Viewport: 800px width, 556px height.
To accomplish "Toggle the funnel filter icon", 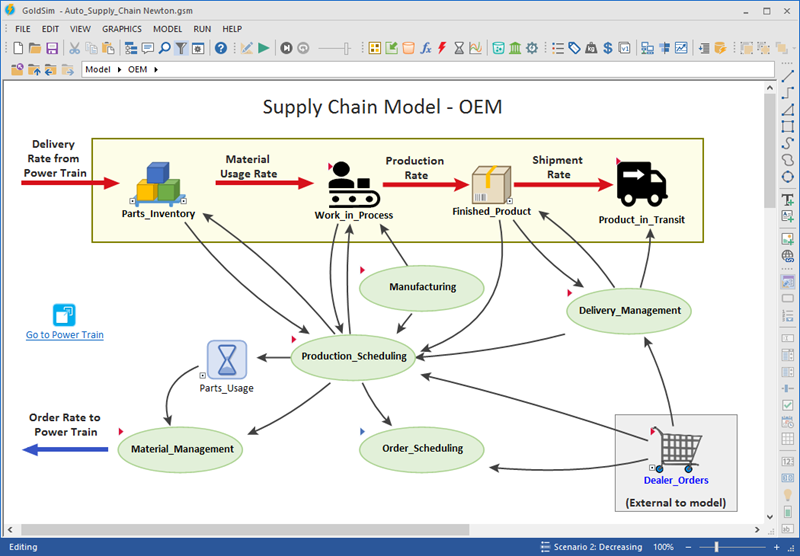I will (181, 48).
